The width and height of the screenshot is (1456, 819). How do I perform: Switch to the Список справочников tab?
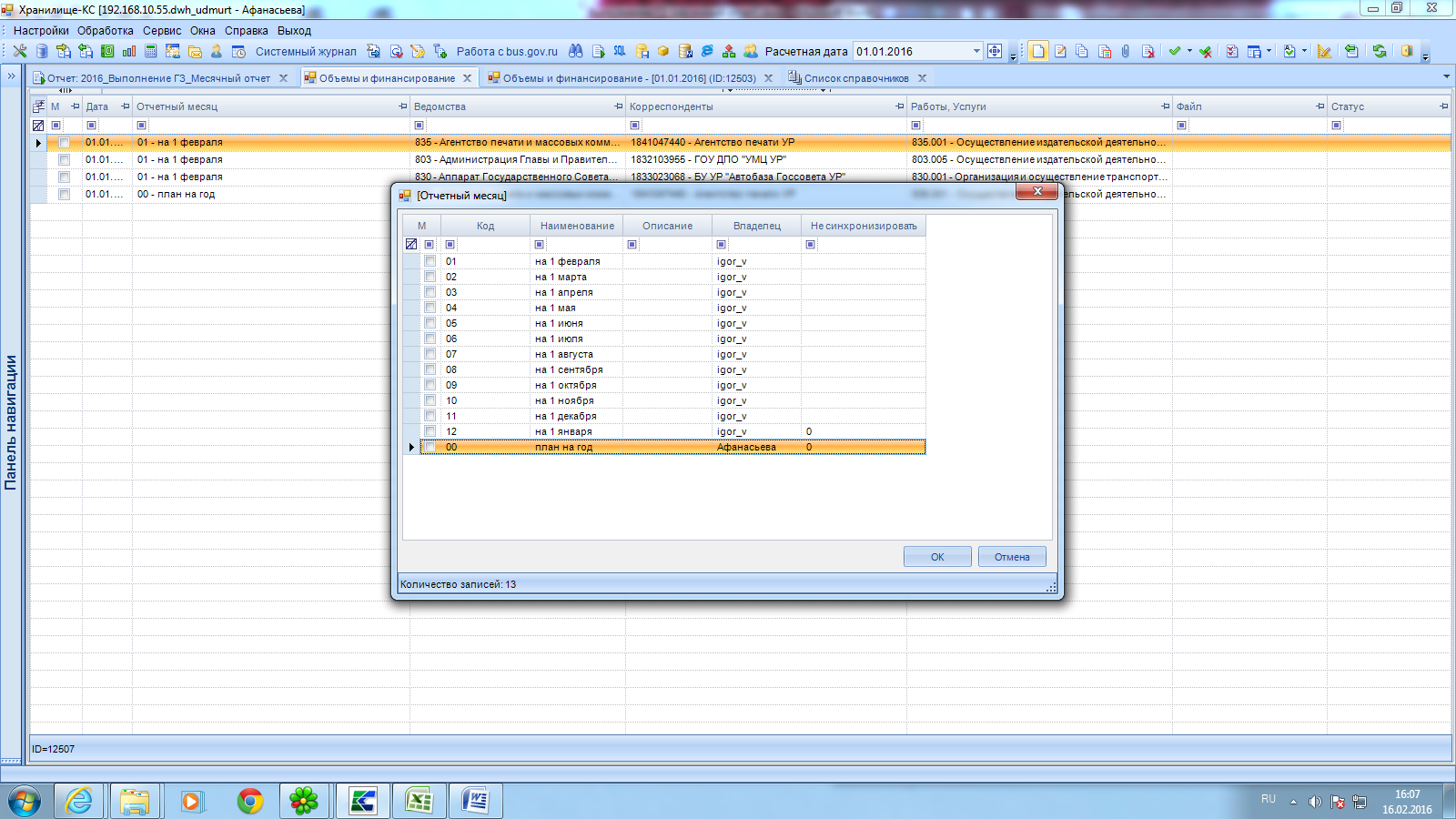tap(855, 78)
